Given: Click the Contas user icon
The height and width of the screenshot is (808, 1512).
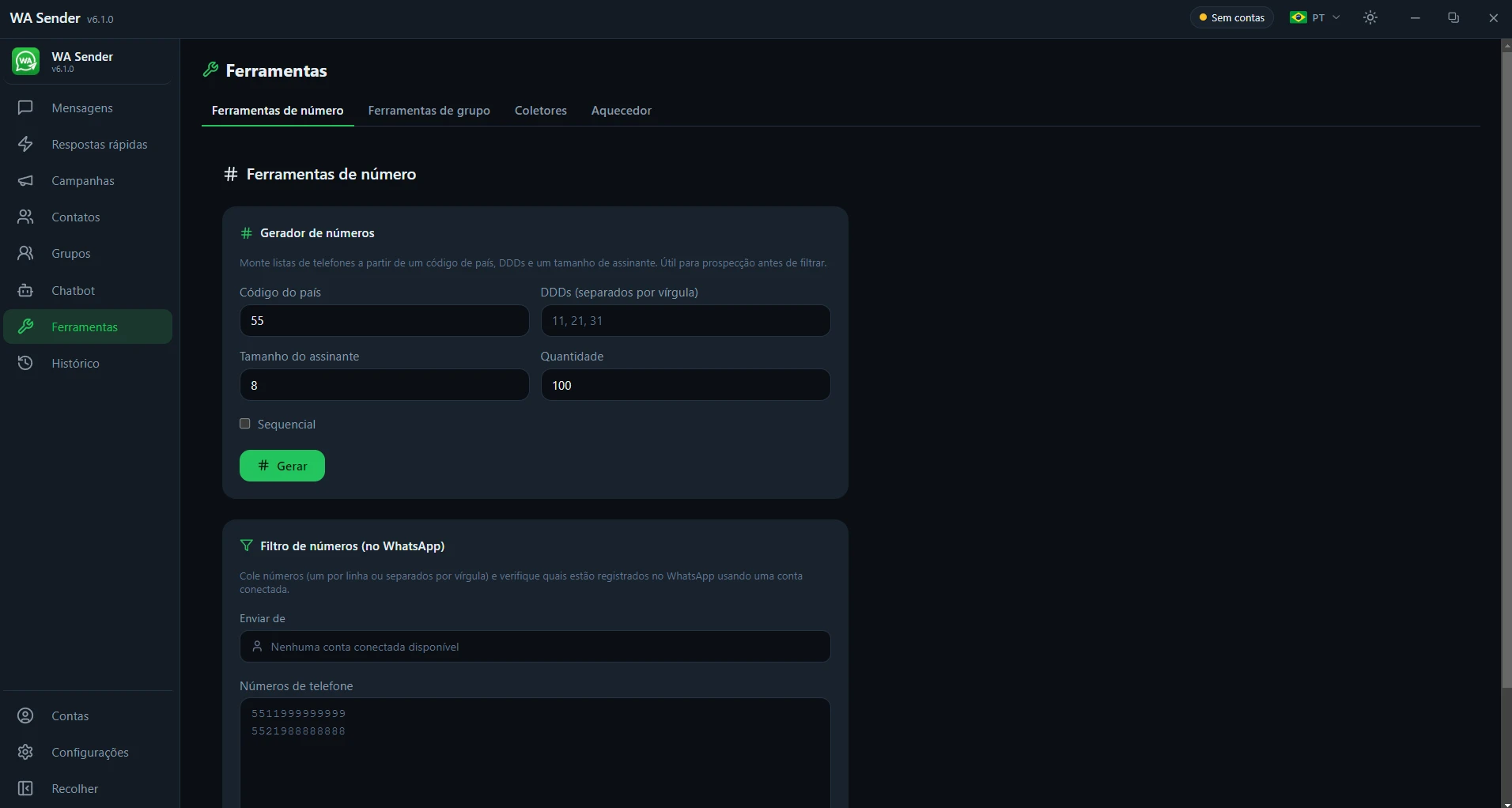Looking at the screenshot, I should pos(25,715).
